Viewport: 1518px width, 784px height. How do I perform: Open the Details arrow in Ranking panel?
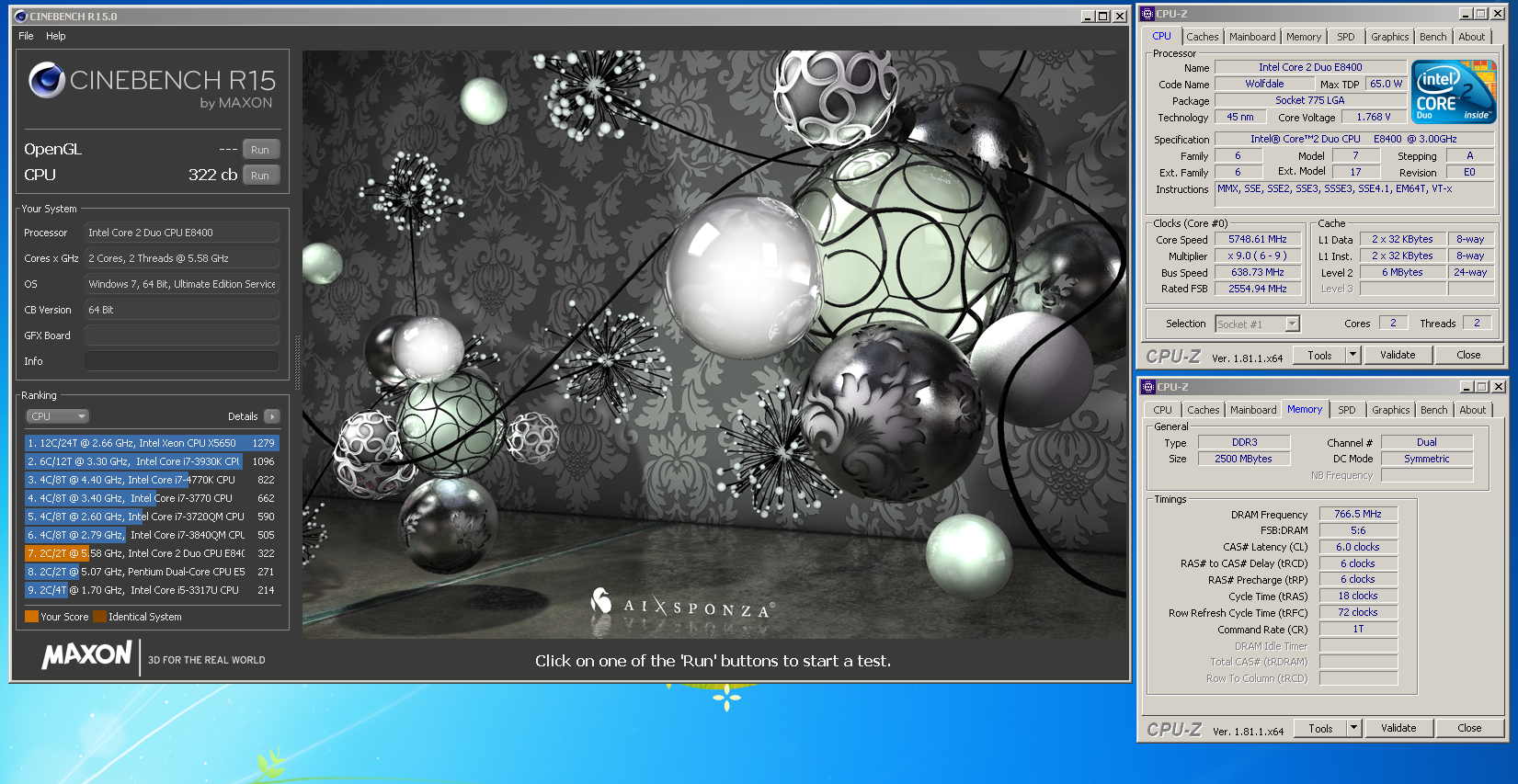click(271, 416)
